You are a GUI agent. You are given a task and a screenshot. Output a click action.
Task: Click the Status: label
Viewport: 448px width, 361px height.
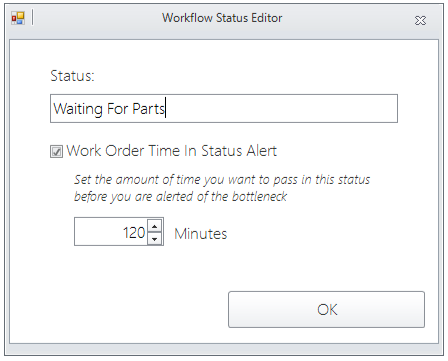point(72,76)
